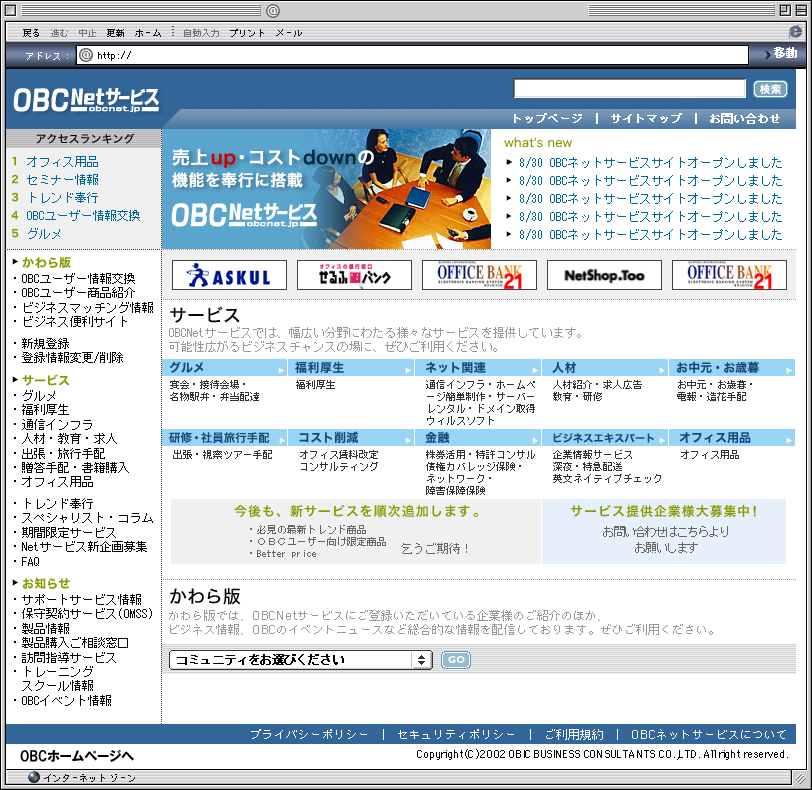
Task: Open FAQ in the sidebar
Action: (x=31, y=561)
